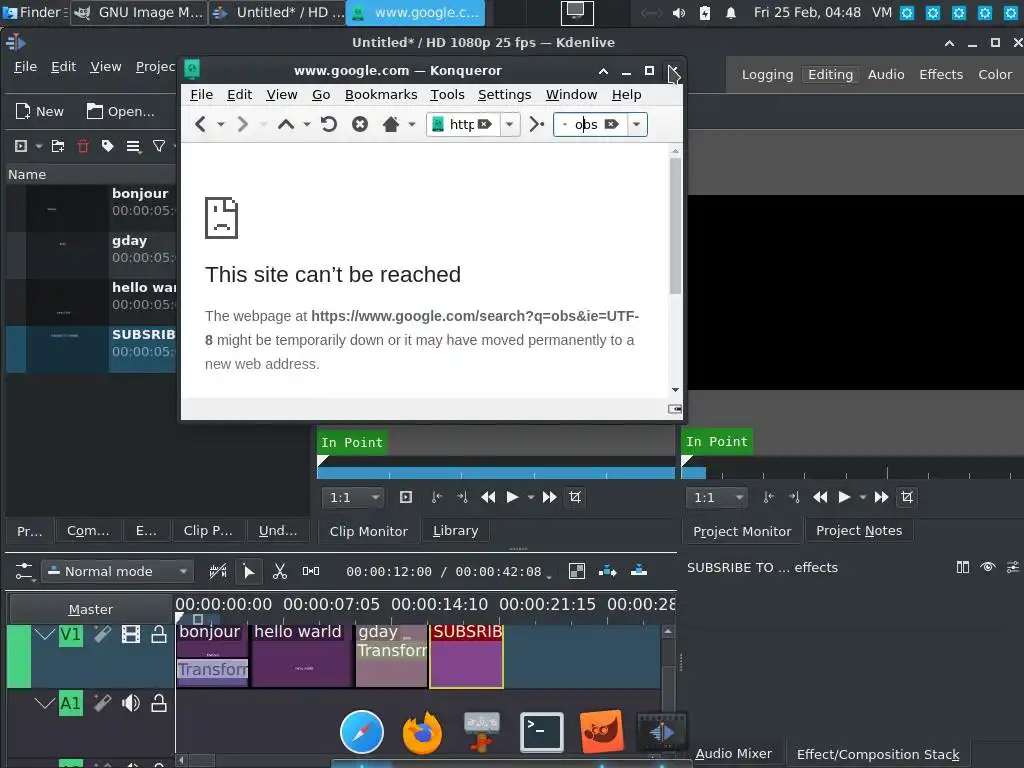1024x768 pixels.
Task: Expand back history arrow in Konqueror
Action: (x=221, y=124)
